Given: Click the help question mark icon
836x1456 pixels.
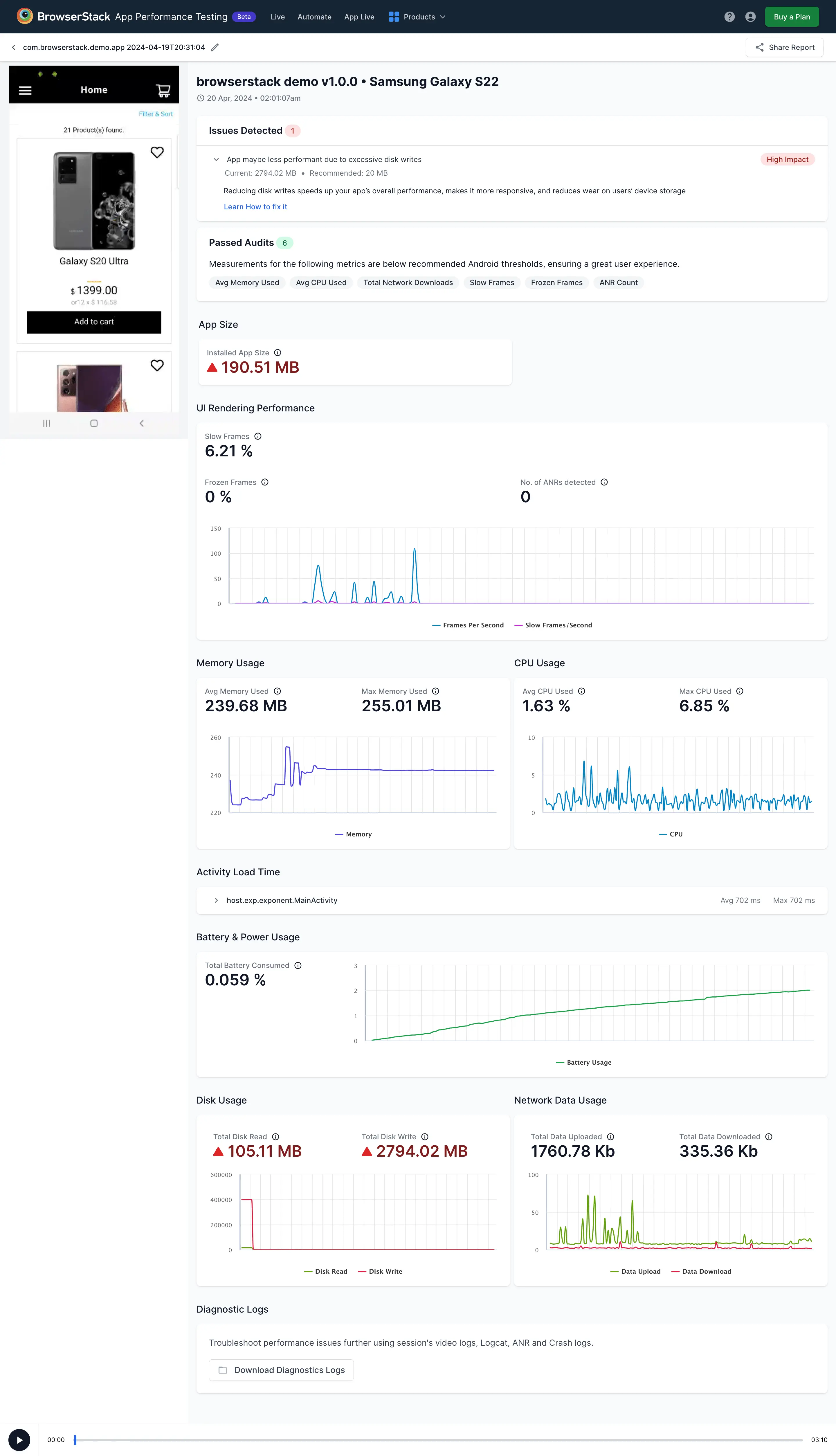Looking at the screenshot, I should point(729,17).
